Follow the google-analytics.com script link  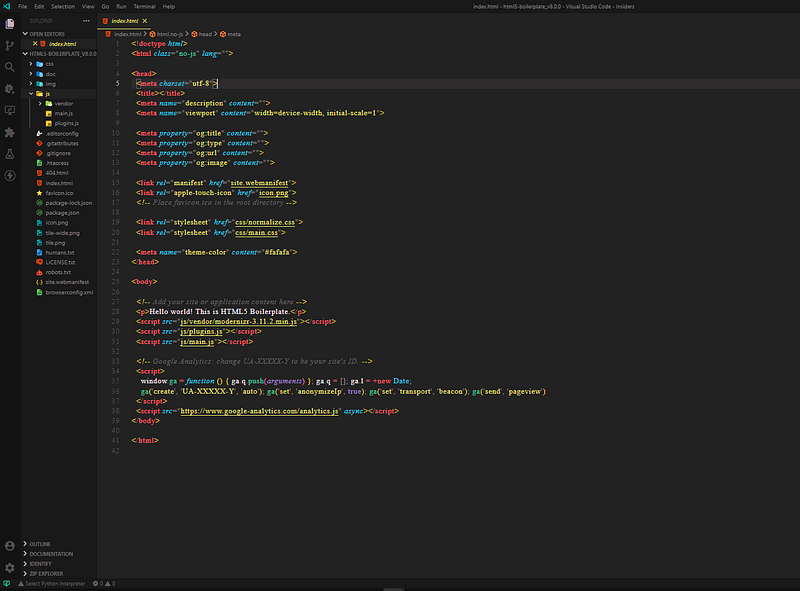click(x=259, y=411)
